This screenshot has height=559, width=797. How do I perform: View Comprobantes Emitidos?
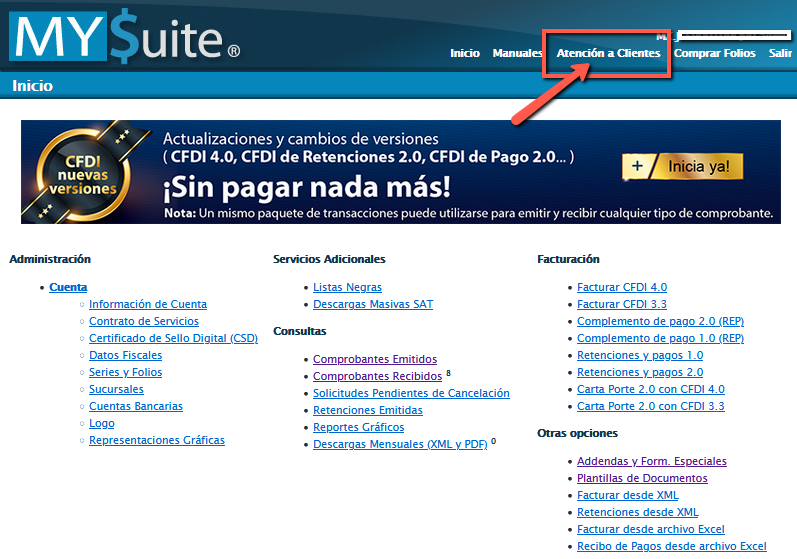pos(375,359)
